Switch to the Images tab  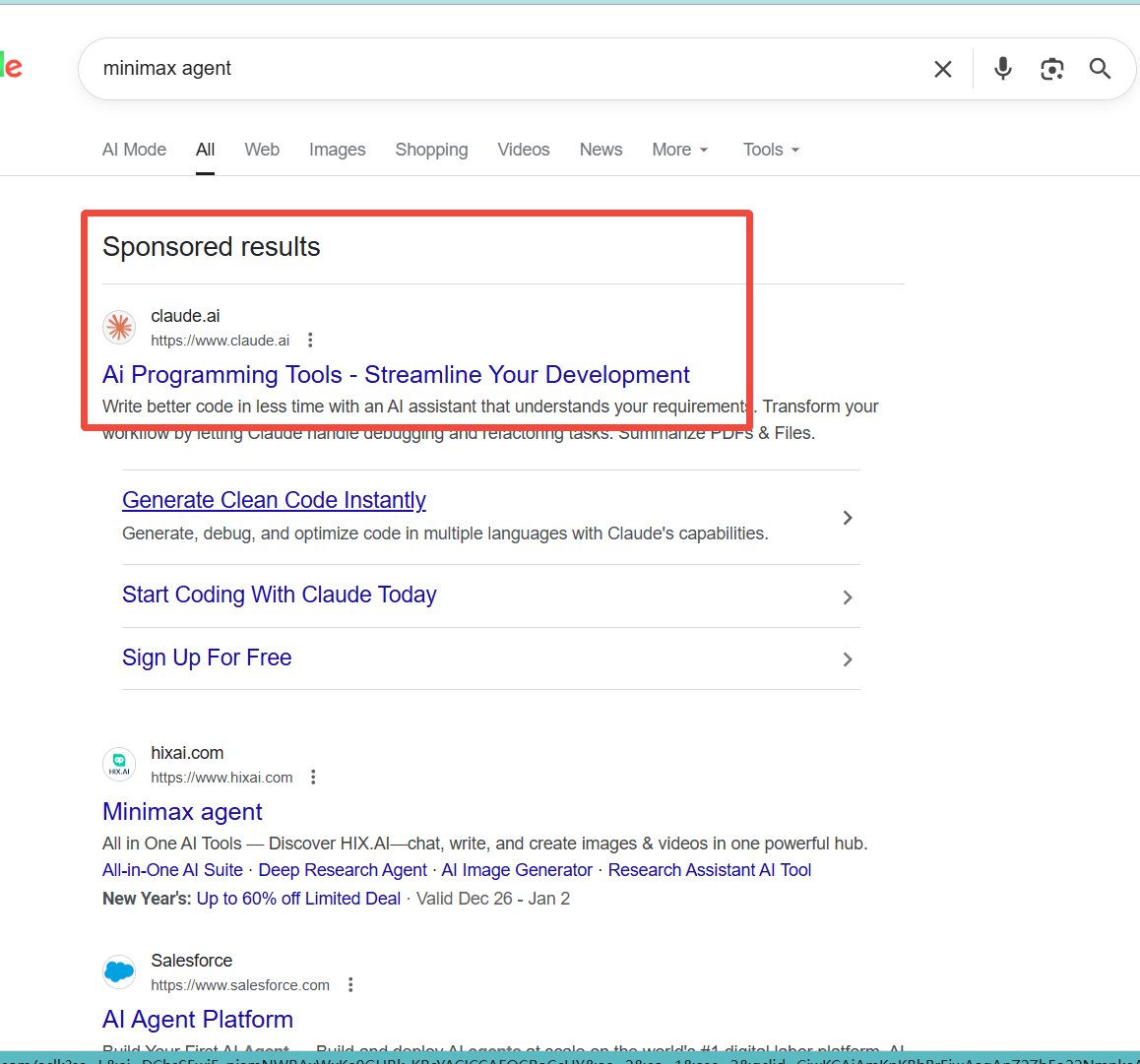(x=338, y=150)
